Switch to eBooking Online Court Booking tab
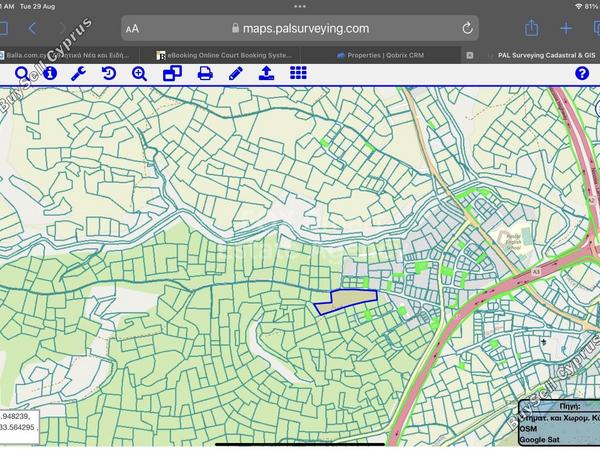 [224, 55]
